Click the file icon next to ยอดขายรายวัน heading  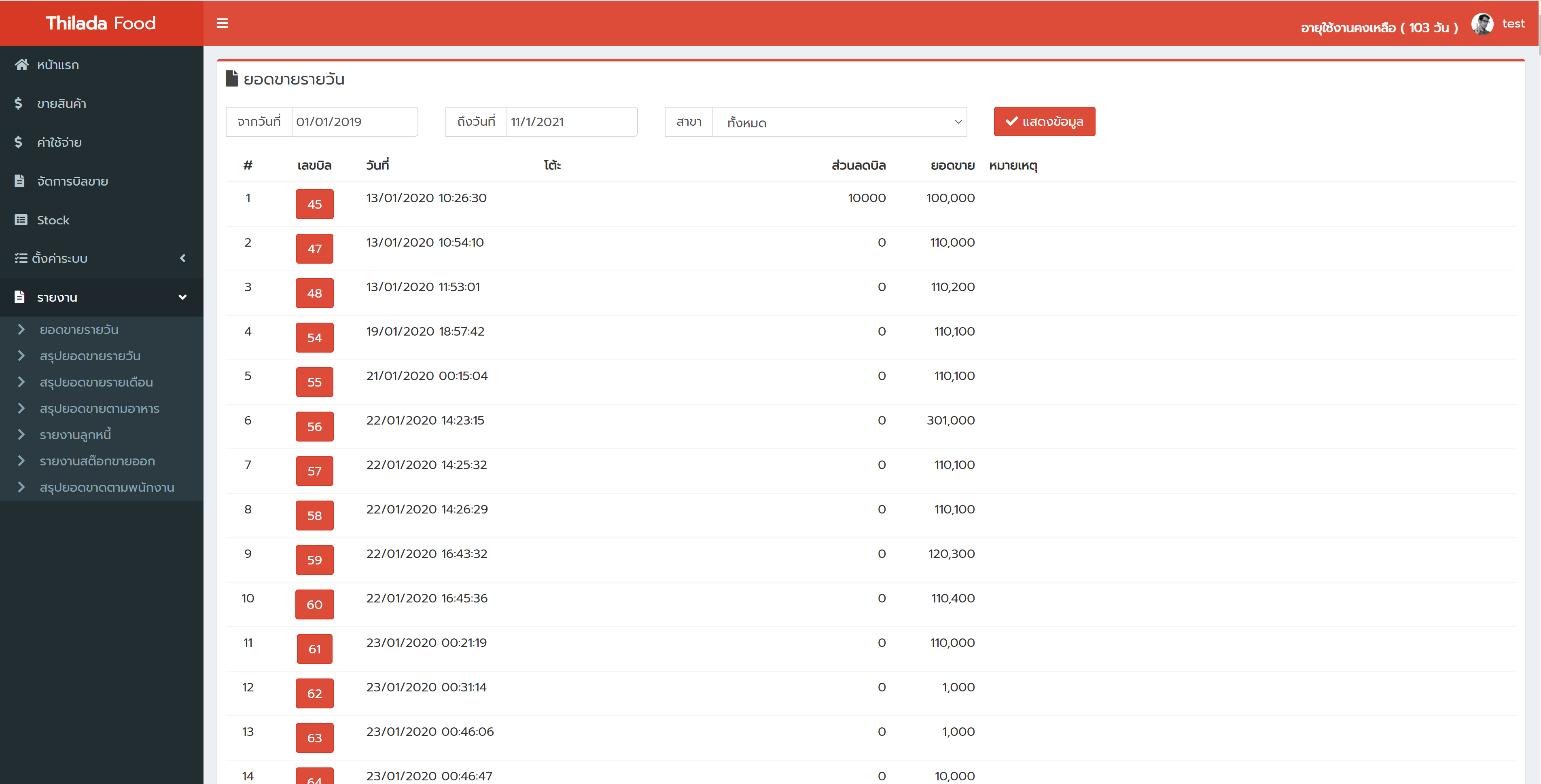click(231, 79)
